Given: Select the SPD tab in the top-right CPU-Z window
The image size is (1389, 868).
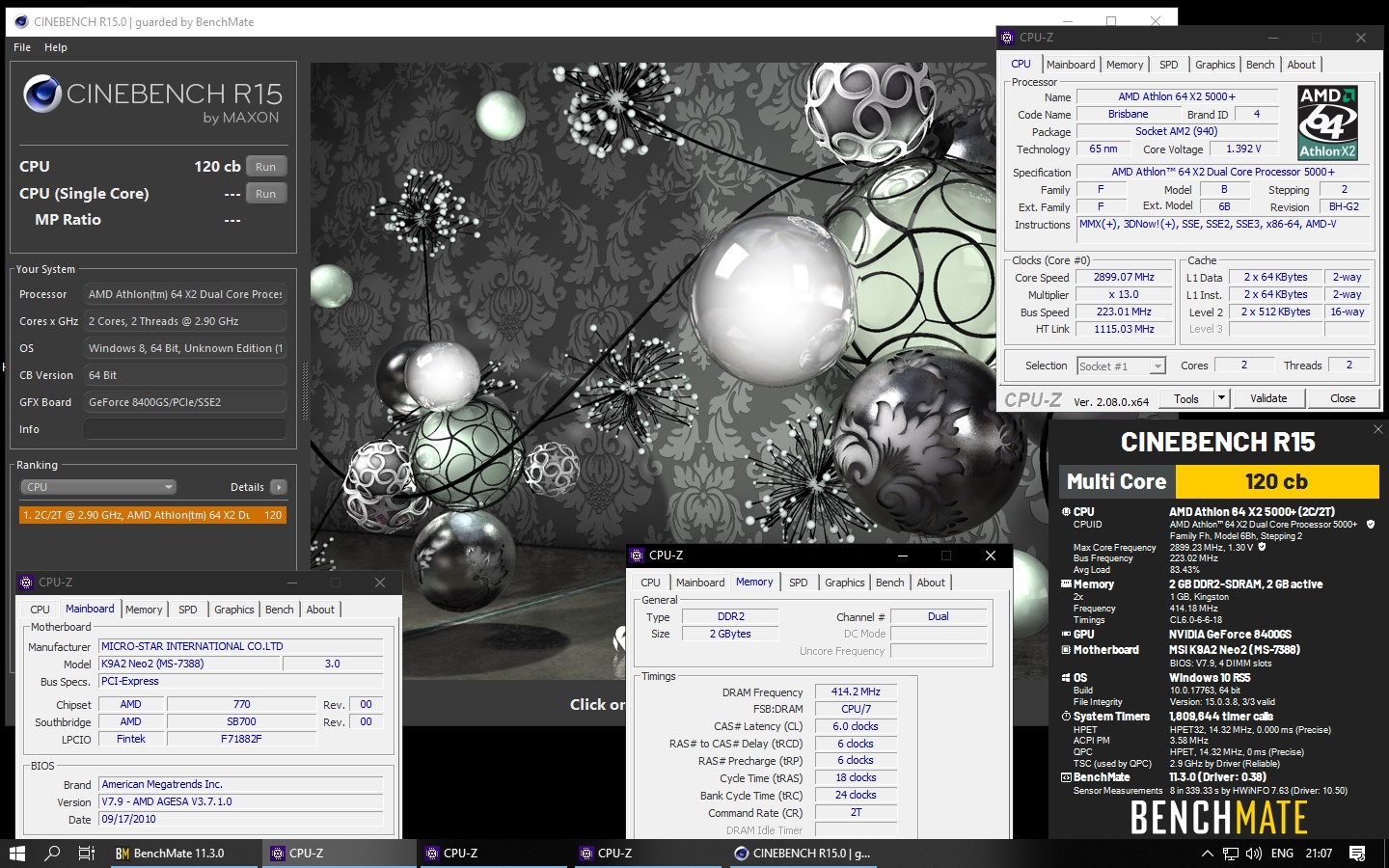Looking at the screenshot, I should [x=1169, y=65].
